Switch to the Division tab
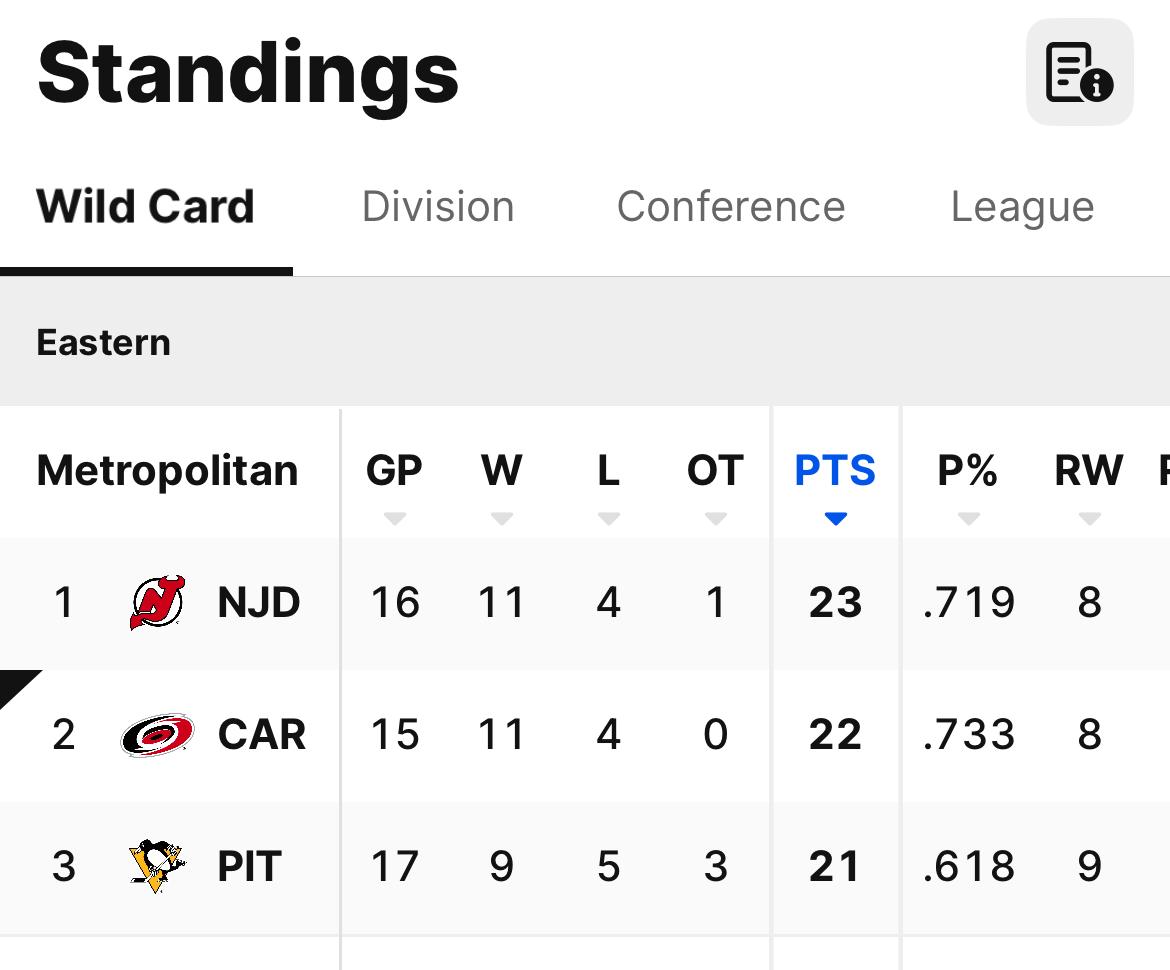Viewport: 1170px width, 970px height. click(438, 207)
